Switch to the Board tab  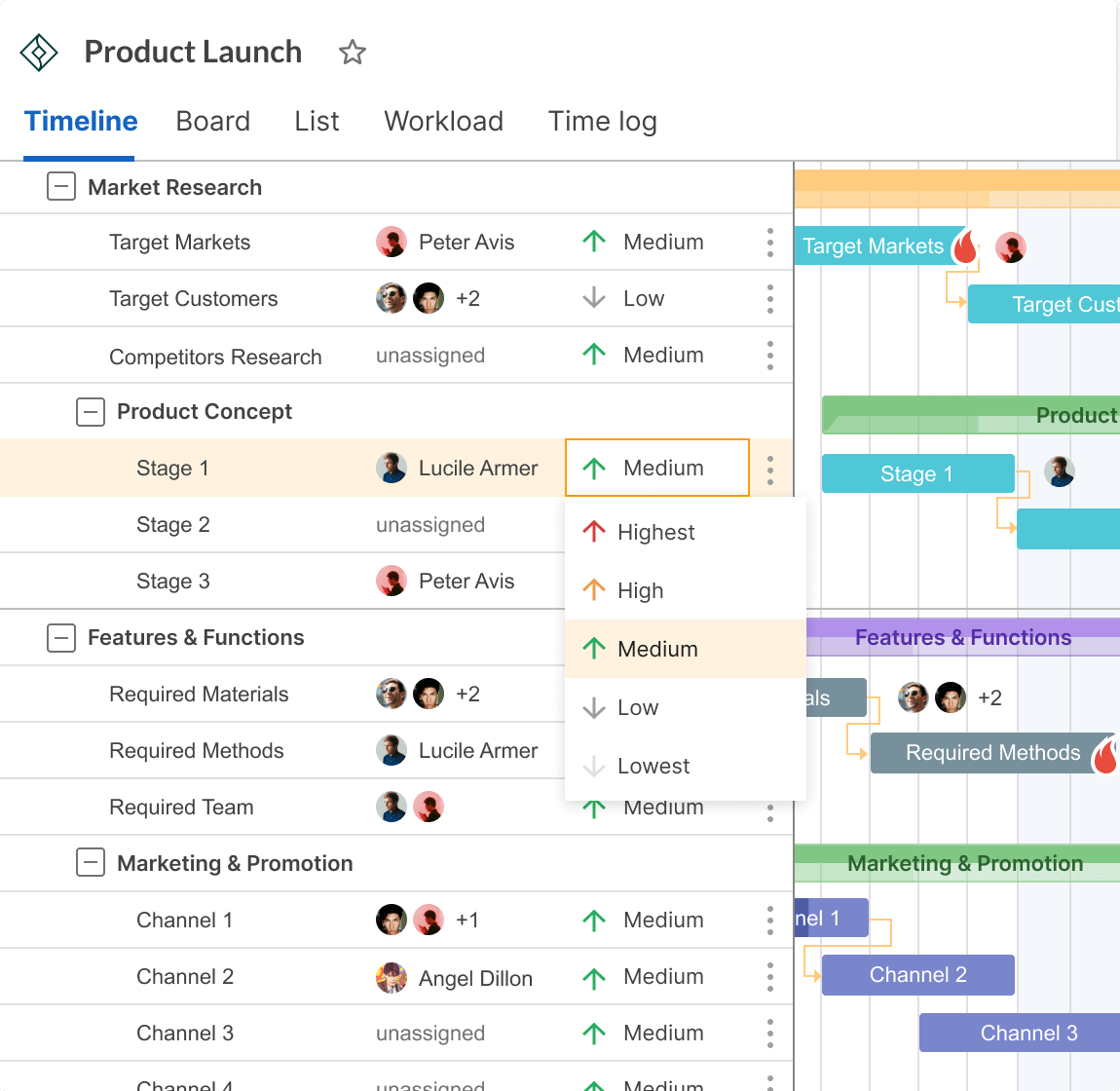pyautogui.click(x=213, y=121)
